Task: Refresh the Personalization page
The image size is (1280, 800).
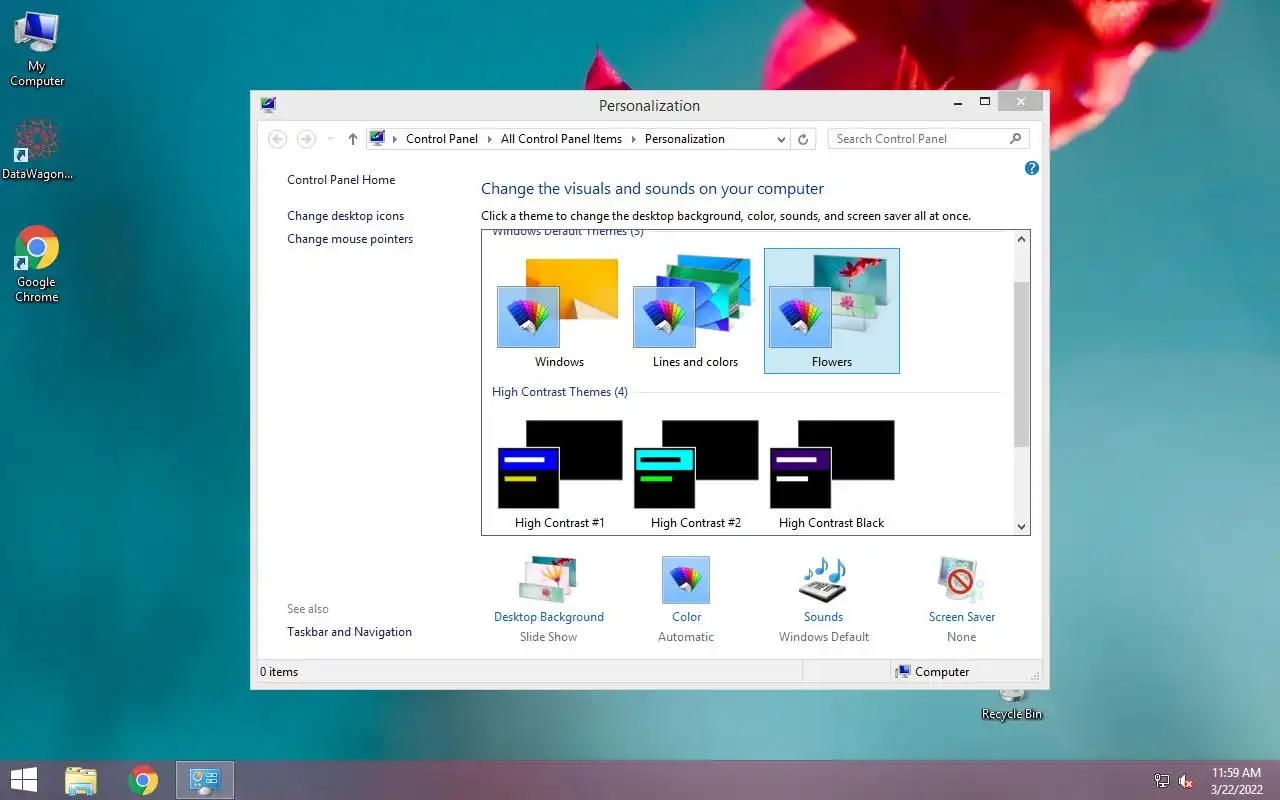Action: tap(802, 139)
